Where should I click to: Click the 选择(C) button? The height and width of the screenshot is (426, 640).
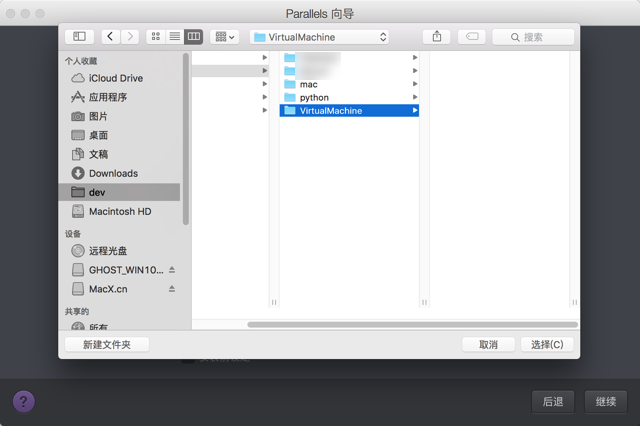click(x=547, y=345)
